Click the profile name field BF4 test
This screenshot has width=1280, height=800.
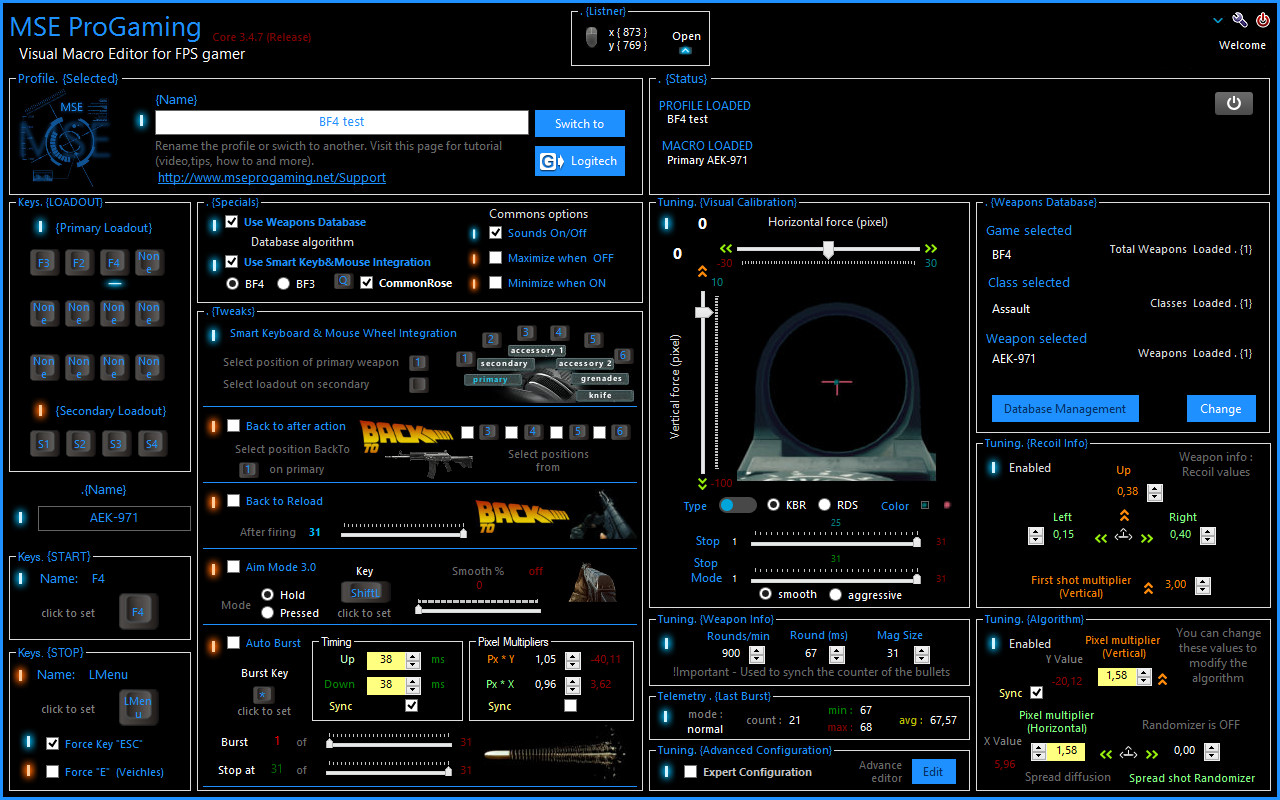pyautogui.click(x=342, y=122)
